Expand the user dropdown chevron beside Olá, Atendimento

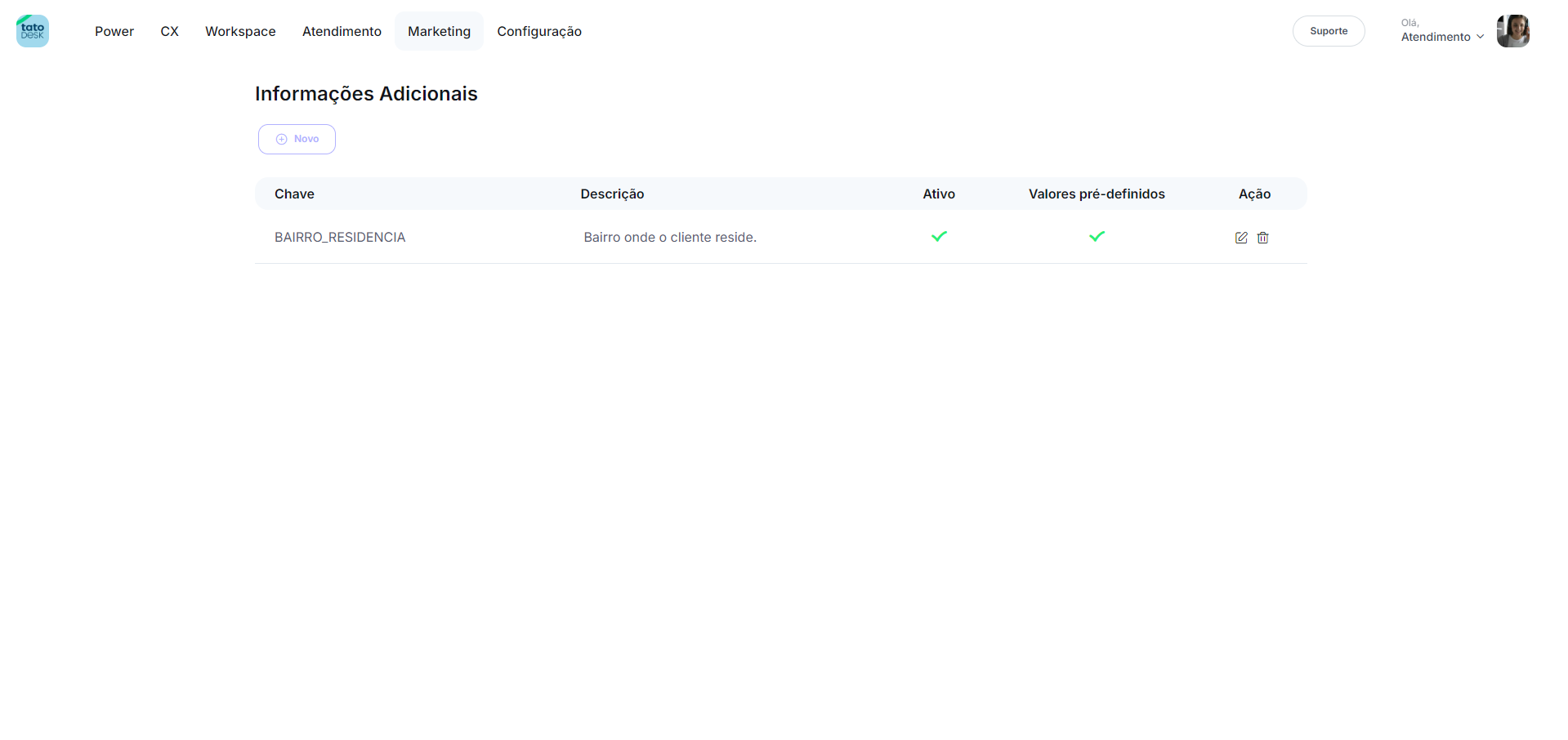[1480, 37]
